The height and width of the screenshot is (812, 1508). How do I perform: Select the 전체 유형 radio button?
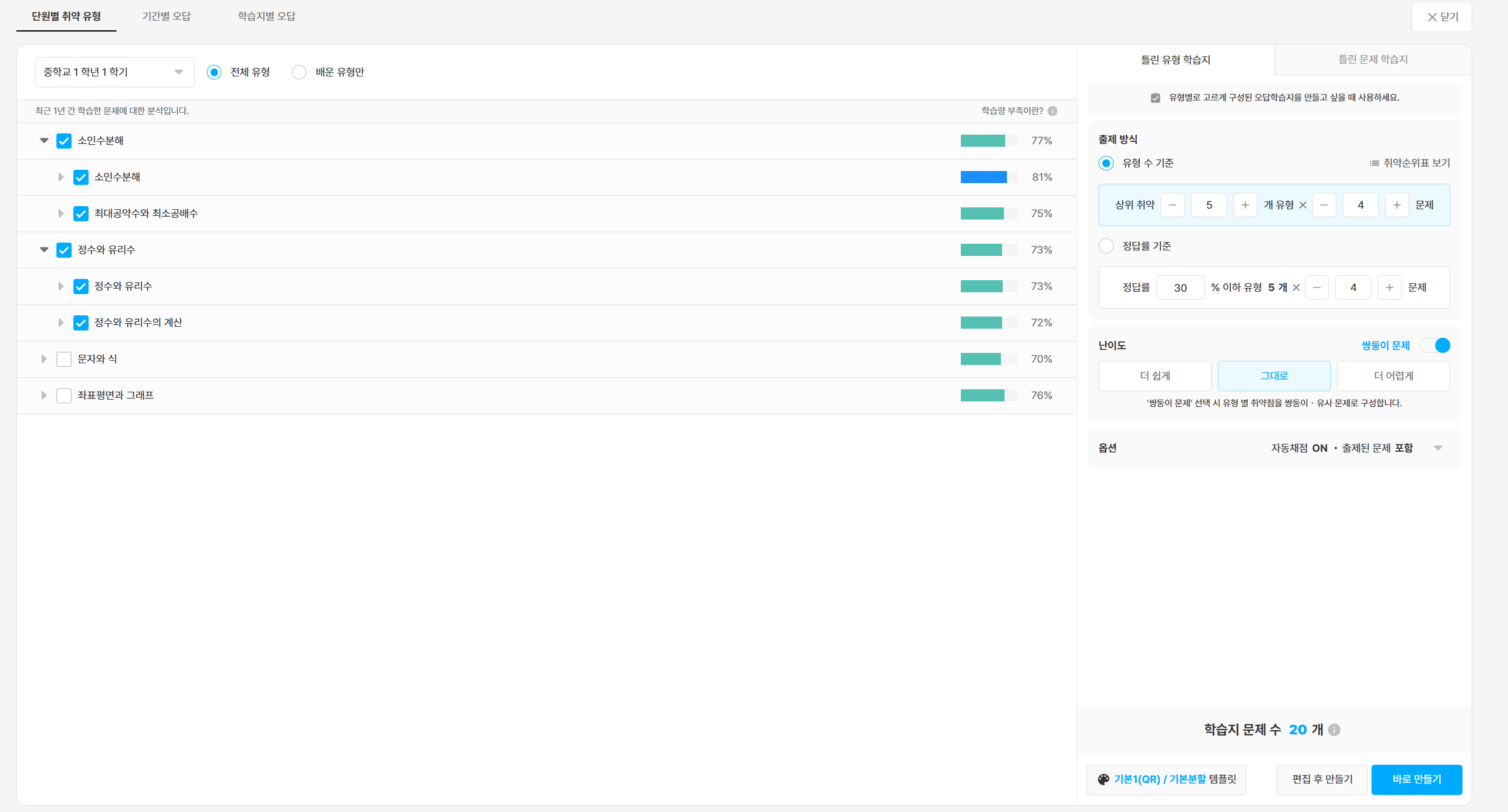[x=214, y=72]
